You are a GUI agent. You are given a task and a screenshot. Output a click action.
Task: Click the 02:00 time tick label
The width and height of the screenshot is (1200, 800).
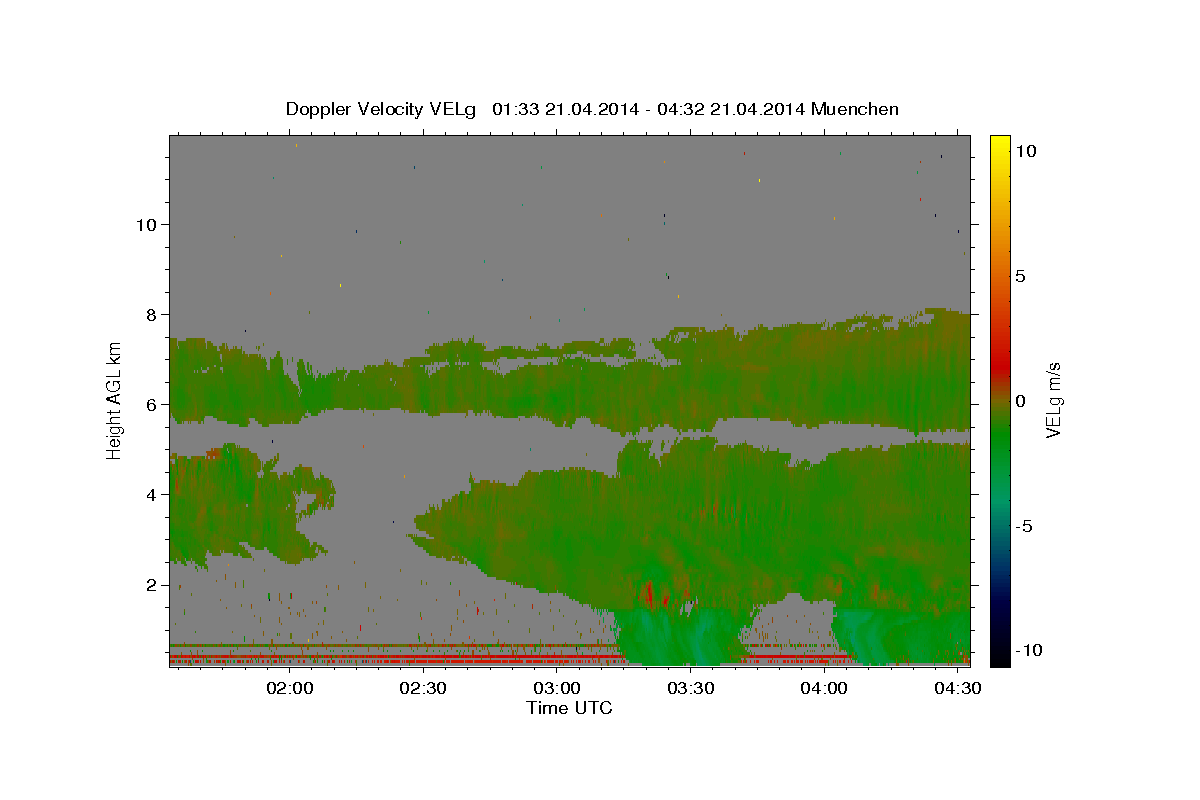(x=291, y=688)
